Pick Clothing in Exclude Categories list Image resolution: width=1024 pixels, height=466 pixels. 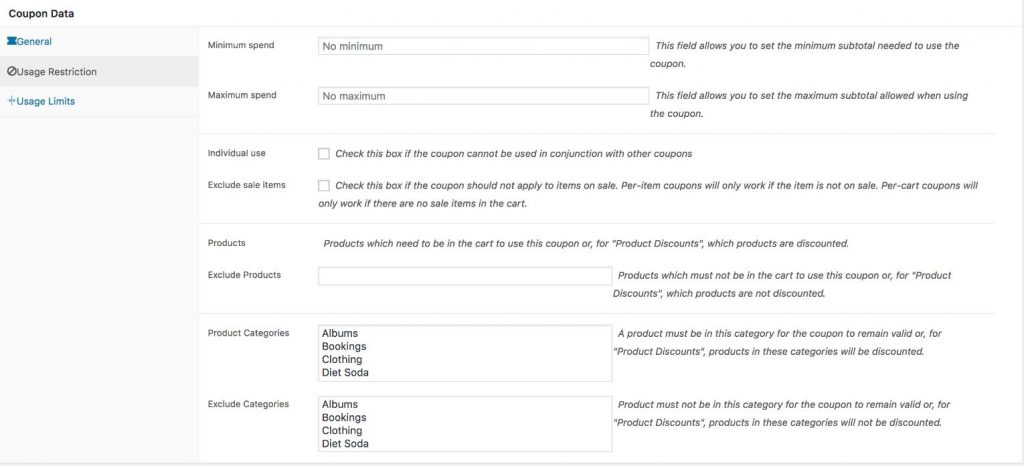342,431
